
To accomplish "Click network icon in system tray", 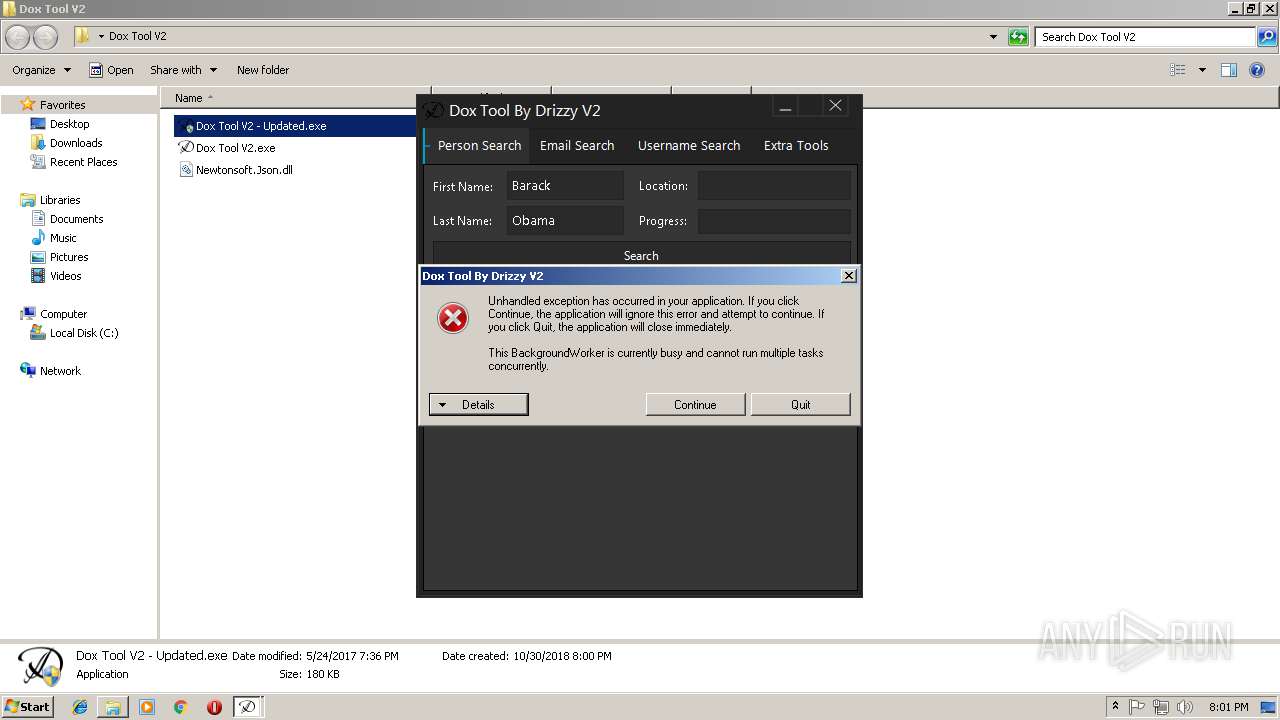I will tap(1161, 707).
